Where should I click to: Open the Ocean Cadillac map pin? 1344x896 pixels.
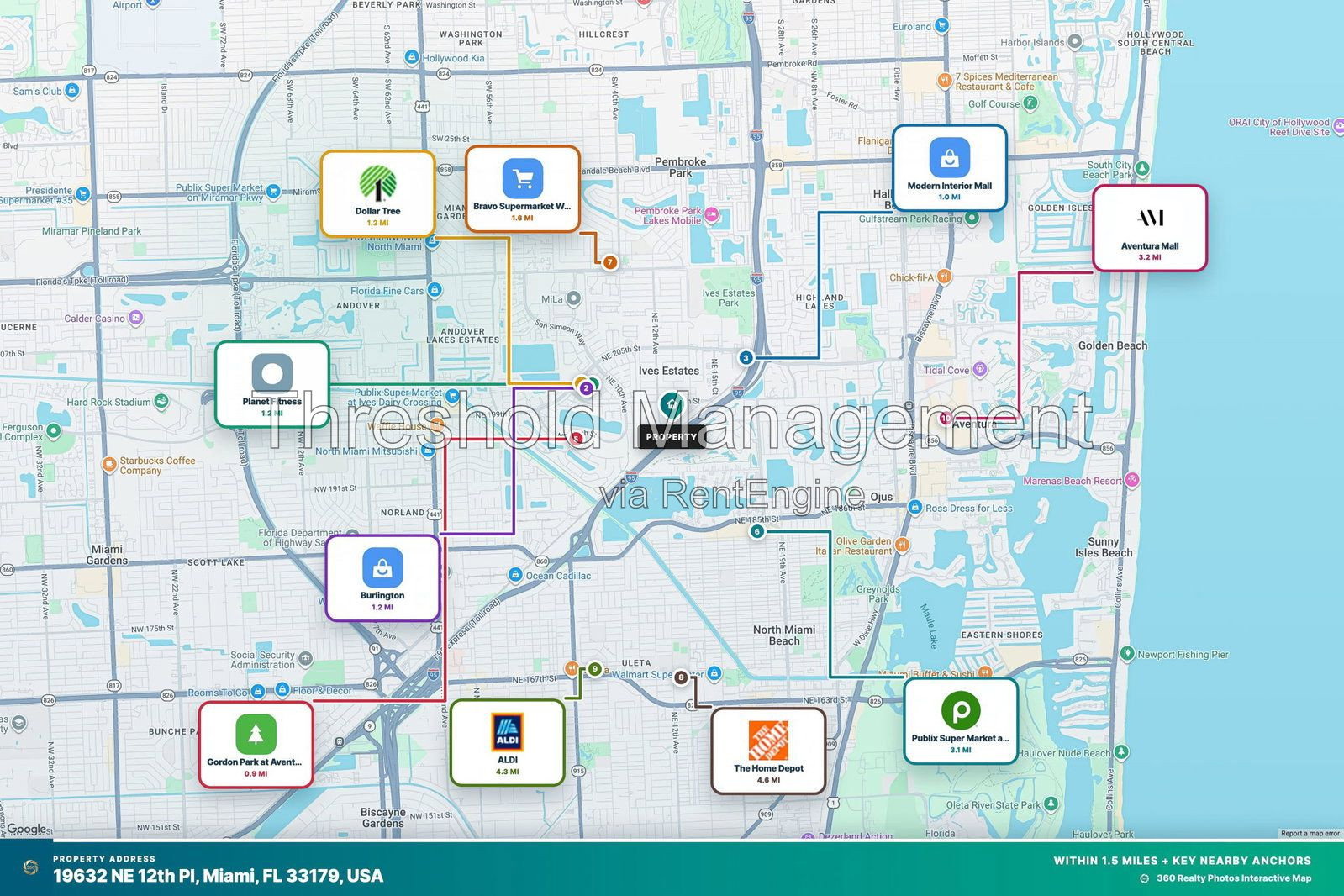(516, 575)
